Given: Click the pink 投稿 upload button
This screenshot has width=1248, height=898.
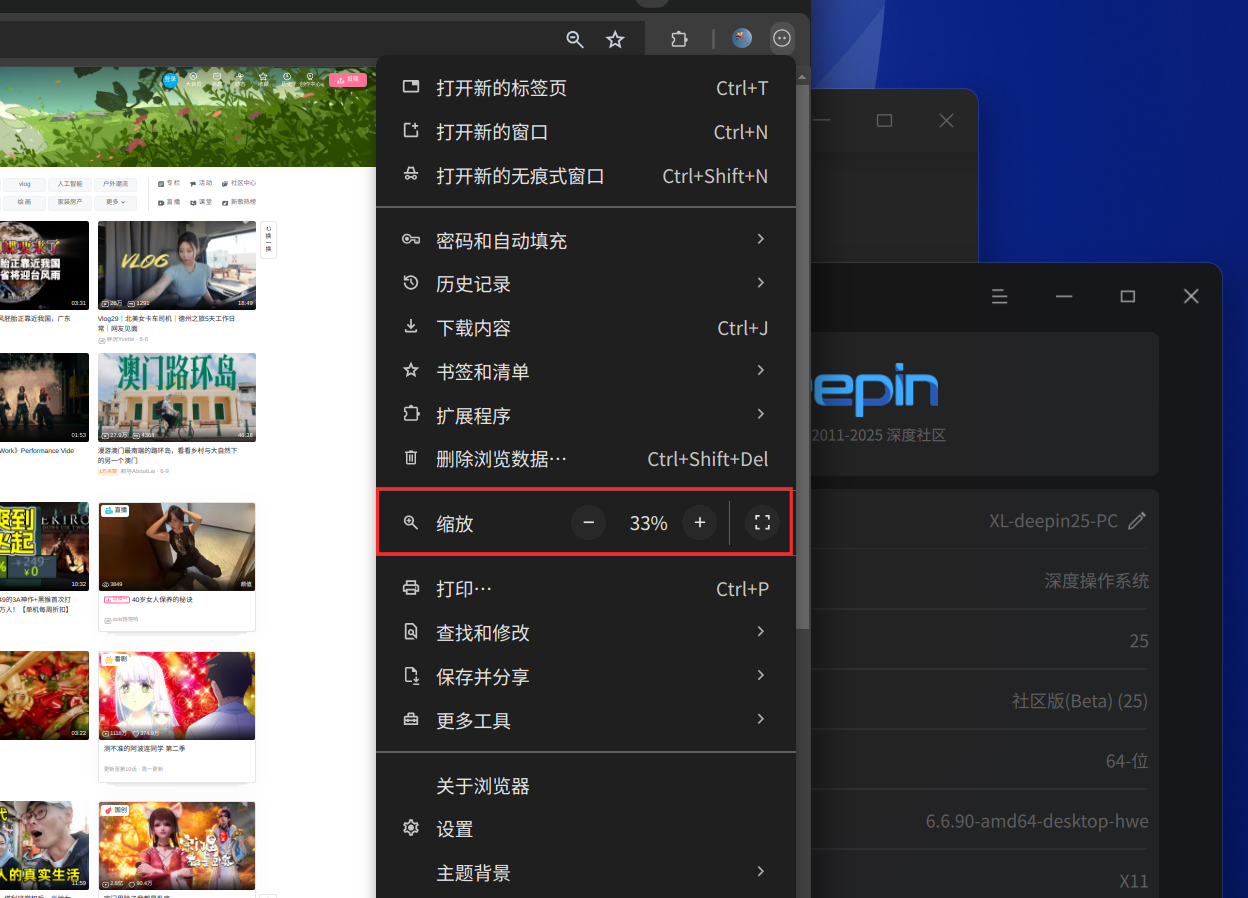Looking at the screenshot, I should [348, 80].
